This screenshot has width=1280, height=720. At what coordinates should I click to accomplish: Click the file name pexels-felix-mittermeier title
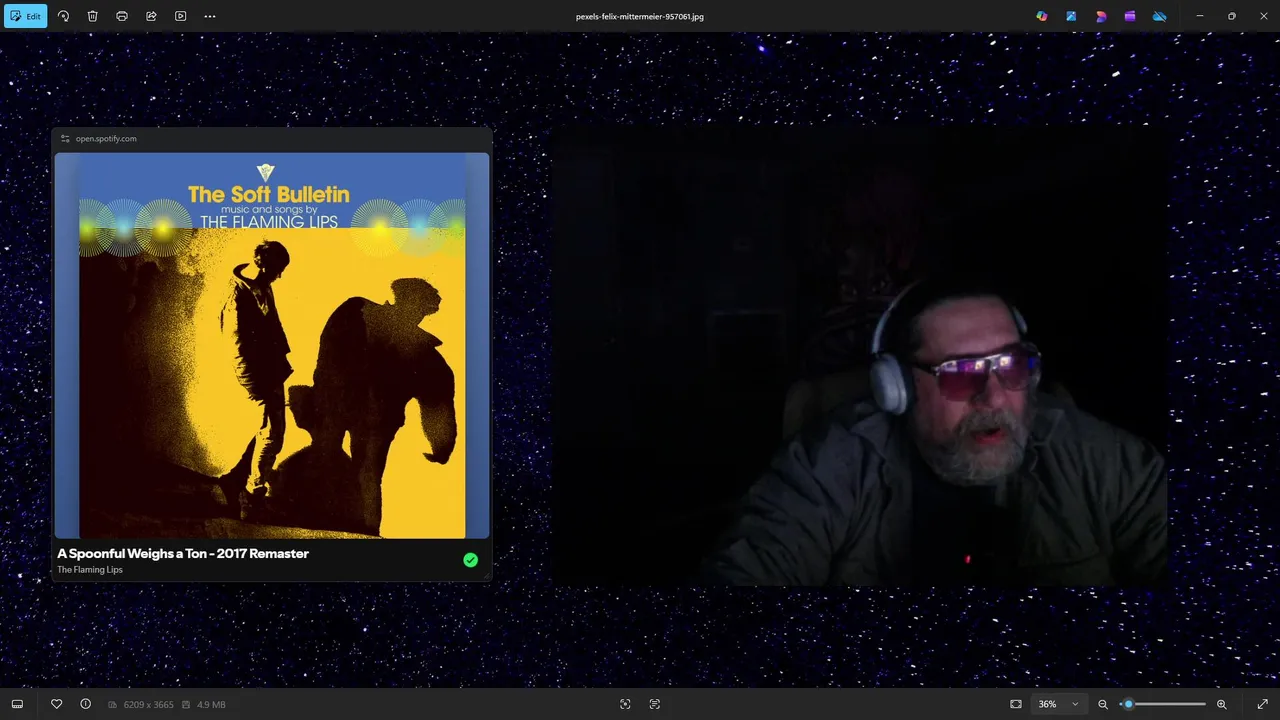tap(640, 17)
